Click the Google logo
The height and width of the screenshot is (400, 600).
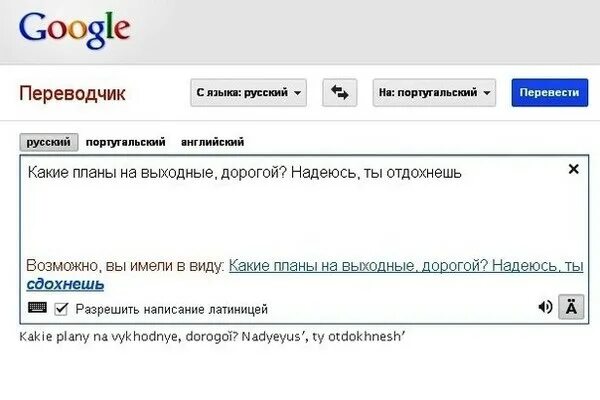(75, 29)
